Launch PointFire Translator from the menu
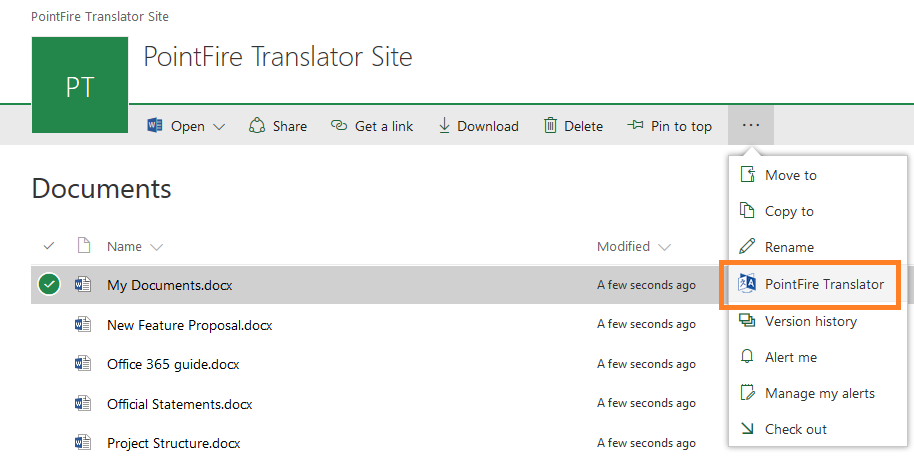Screen dimensions: 914x470 coord(818,283)
